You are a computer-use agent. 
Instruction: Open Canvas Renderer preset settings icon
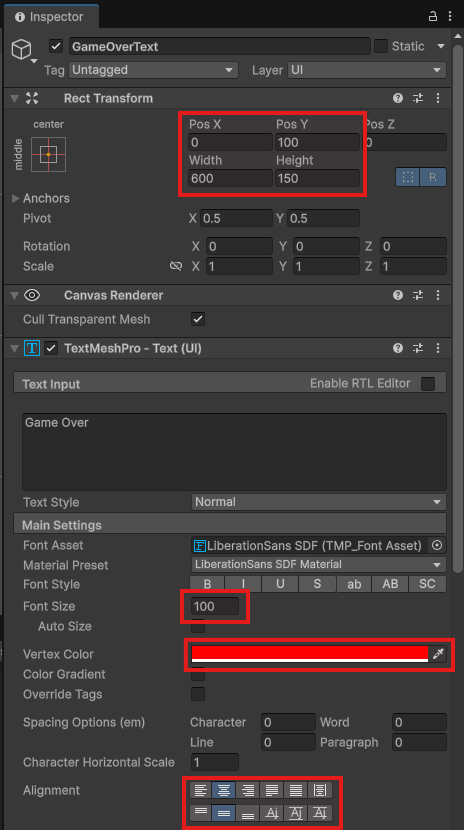pyautogui.click(x=418, y=295)
